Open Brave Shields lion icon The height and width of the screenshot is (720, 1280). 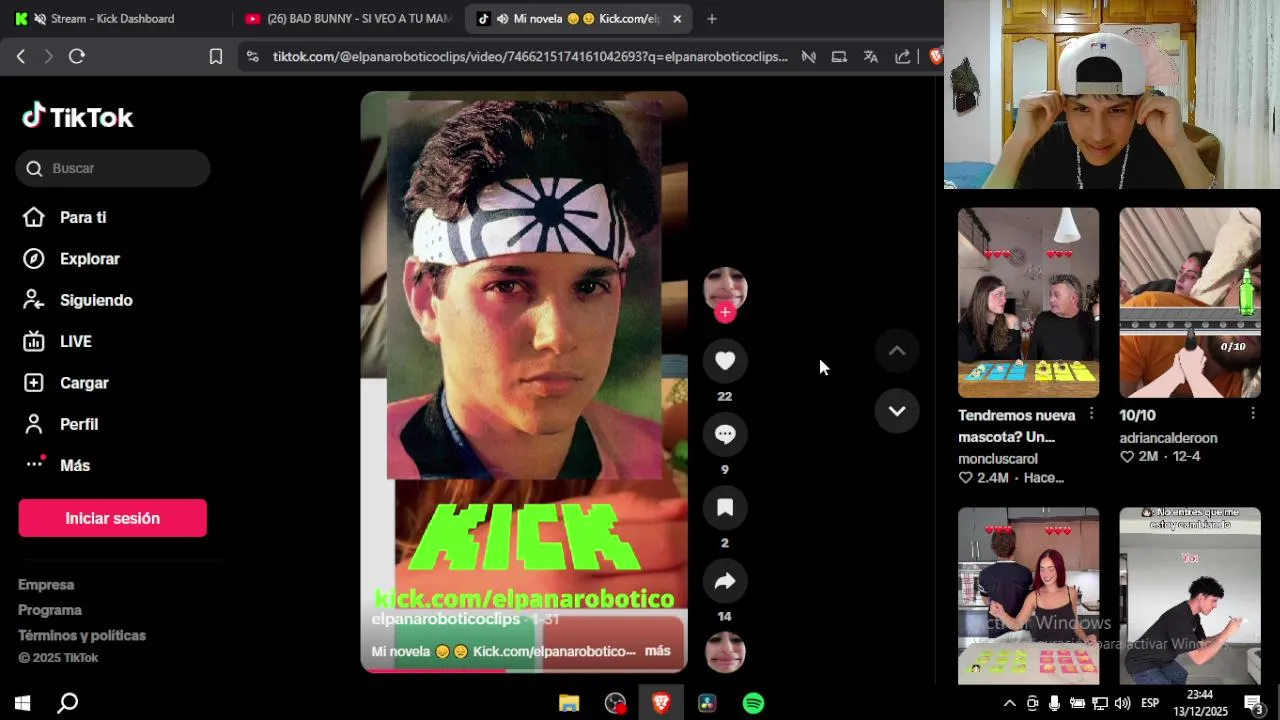935,57
